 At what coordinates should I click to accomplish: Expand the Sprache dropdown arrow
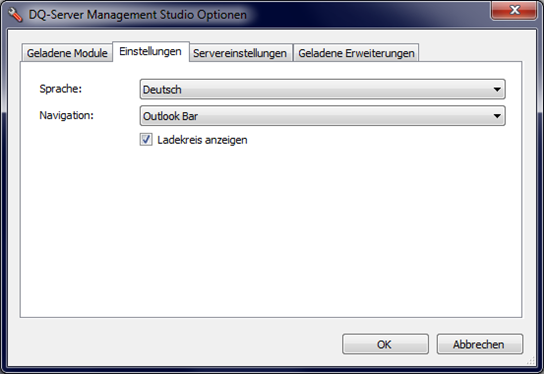pyautogui.click(x=497, y=90)
